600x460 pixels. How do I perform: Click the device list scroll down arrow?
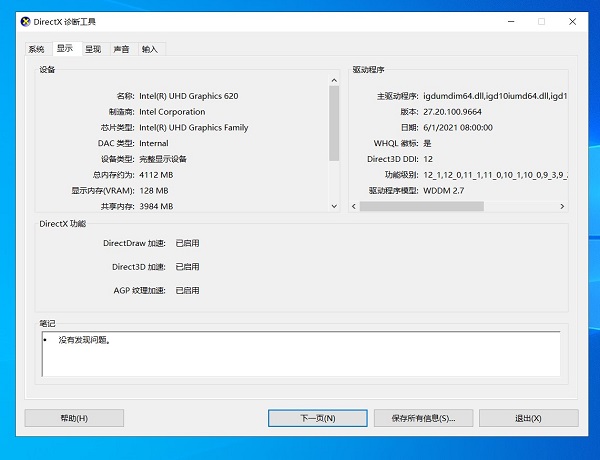(334, 206)
